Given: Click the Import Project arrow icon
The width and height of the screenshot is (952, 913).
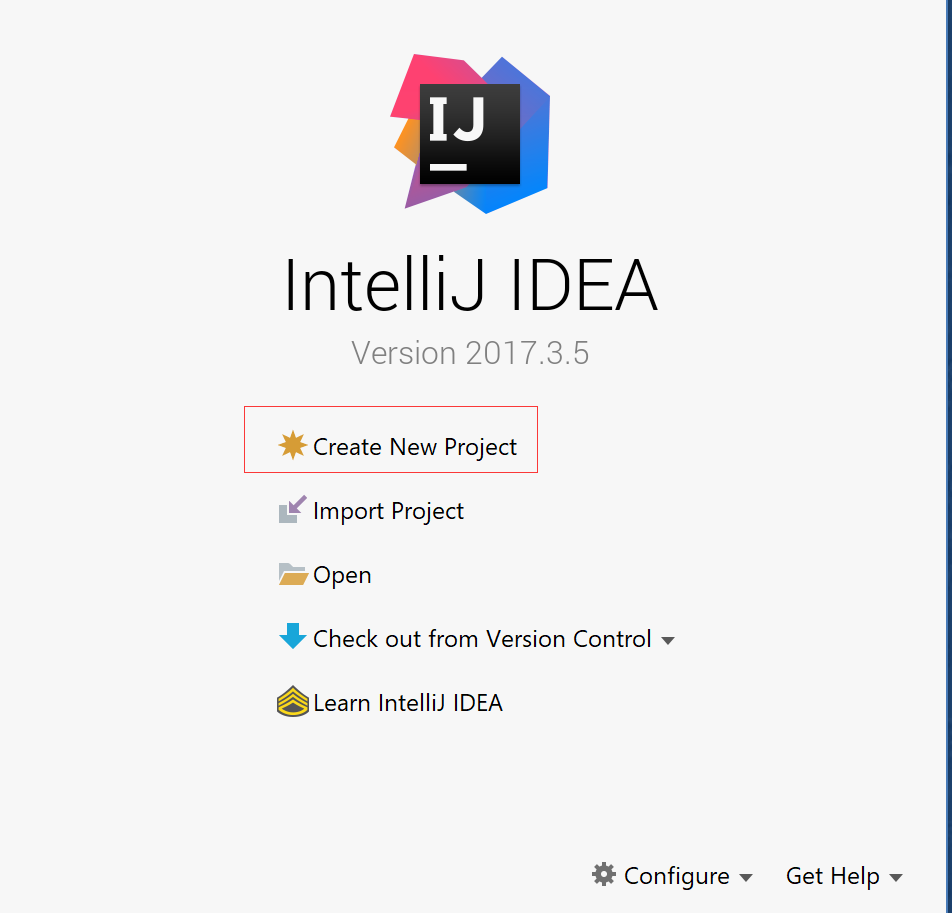Looking at the screenshot, I should pyautogui.click(x=293, y=509).
